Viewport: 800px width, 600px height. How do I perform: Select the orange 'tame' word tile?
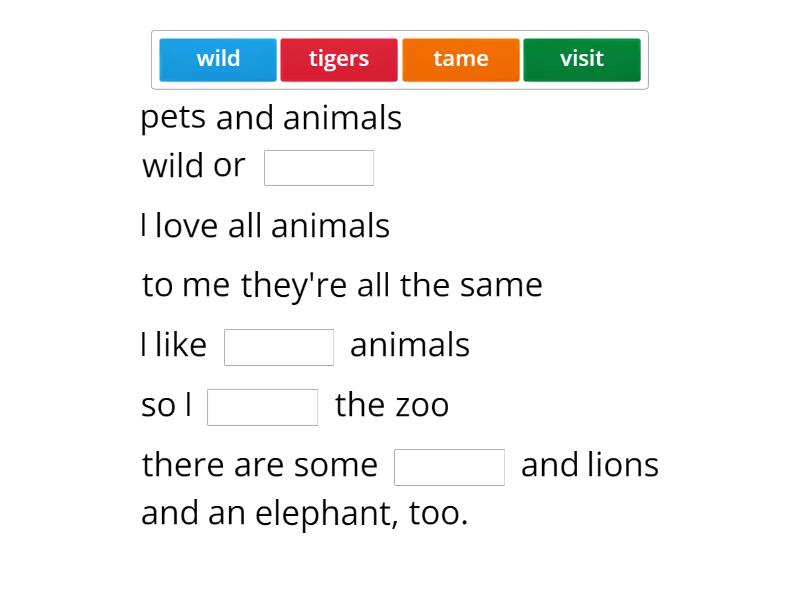coord(461,59)
